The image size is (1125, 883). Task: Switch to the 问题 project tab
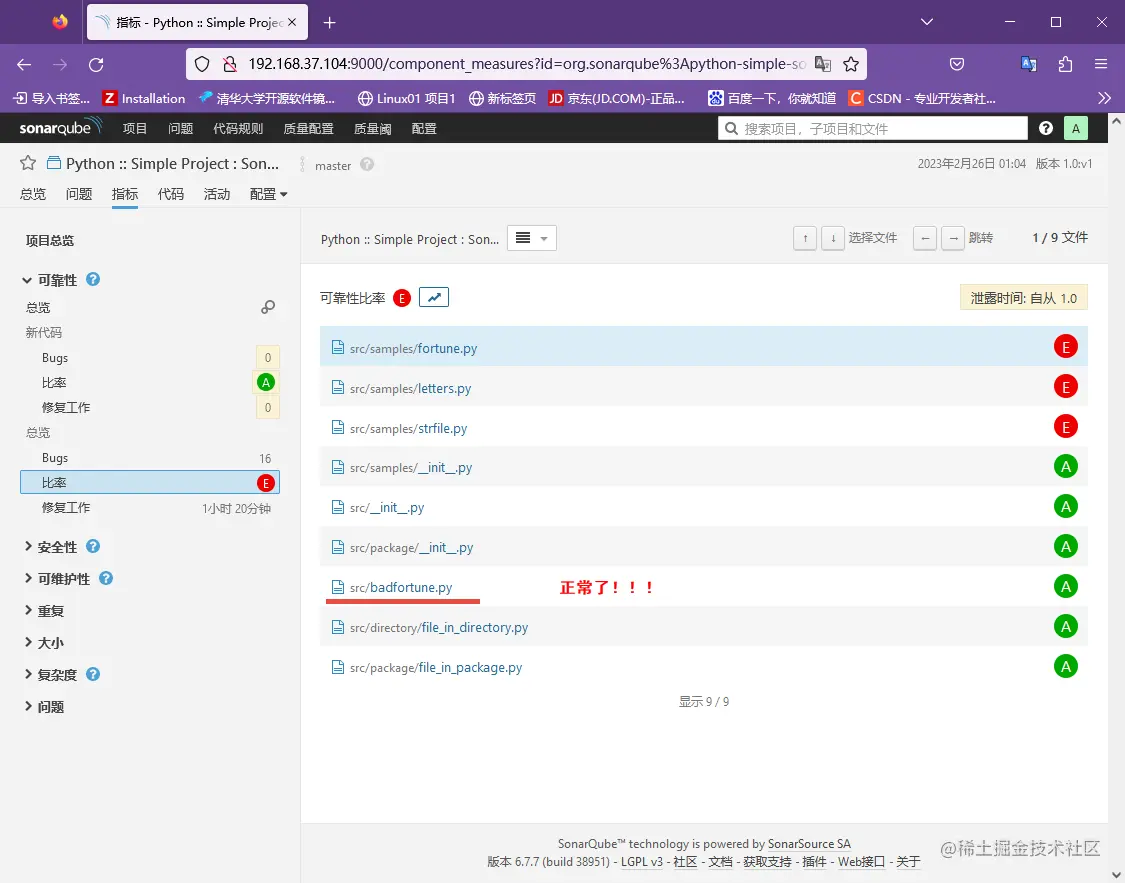pyautogui.click(x=79, y=194)
